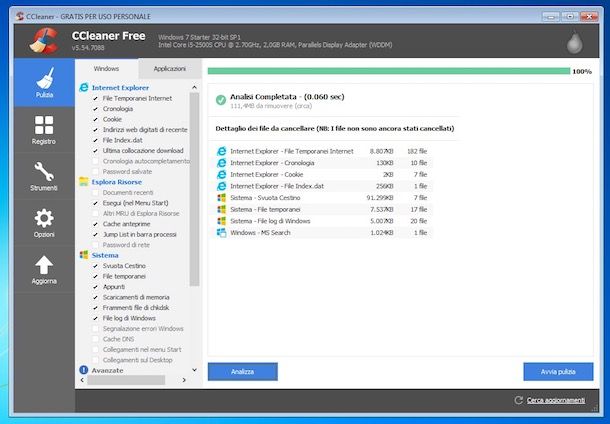Image resolution: width=610 pixels, height=424 pixels.
Task: Disable the IE Cookie checkbox
Action: (x=95, y=119)
